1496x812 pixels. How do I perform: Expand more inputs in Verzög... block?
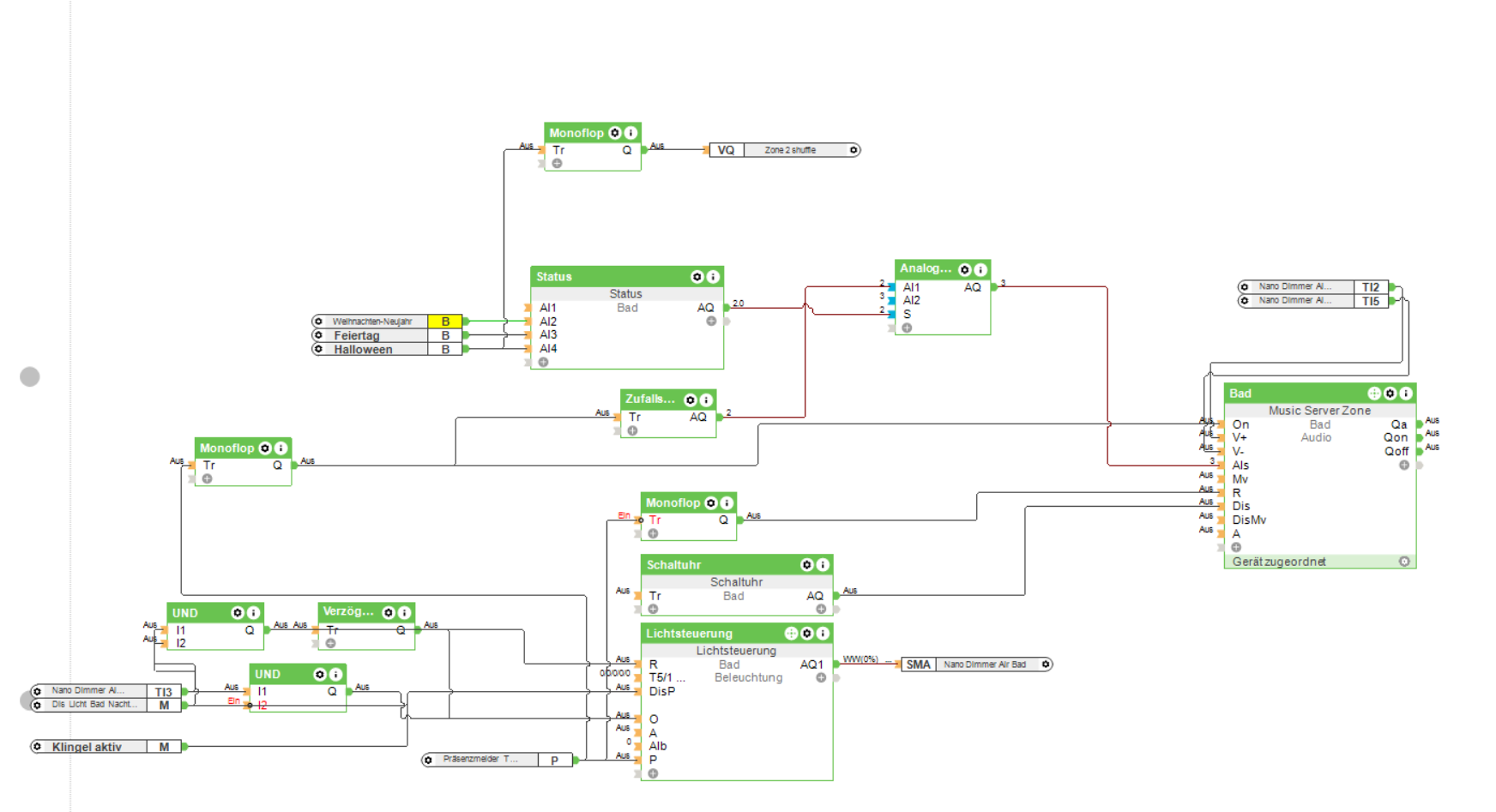(x=330, y=643)
